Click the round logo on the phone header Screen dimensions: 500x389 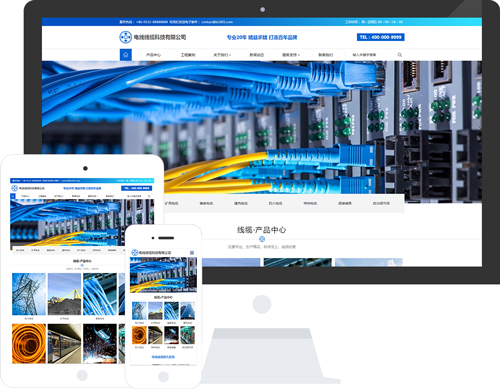(135, 253)
